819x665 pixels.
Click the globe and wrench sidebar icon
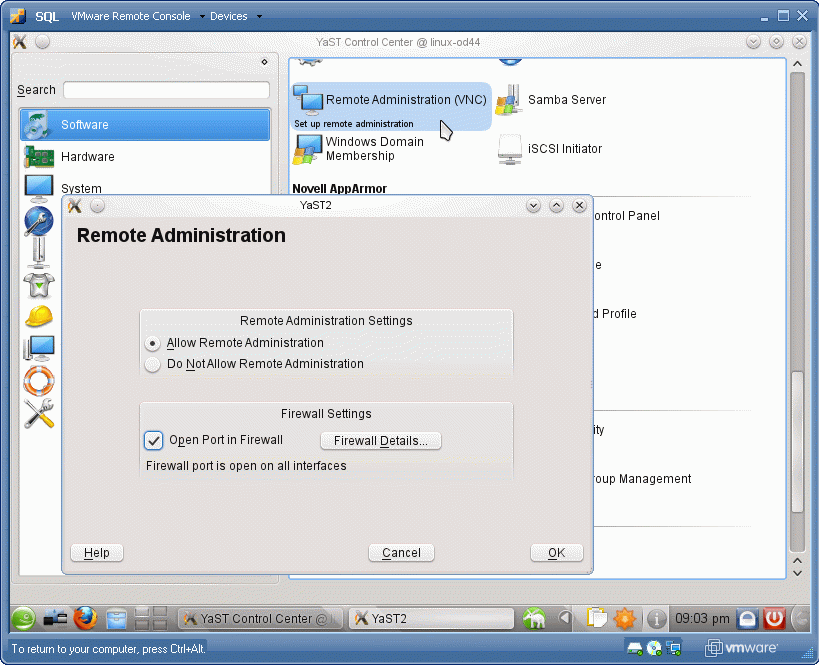coord(39,221)
